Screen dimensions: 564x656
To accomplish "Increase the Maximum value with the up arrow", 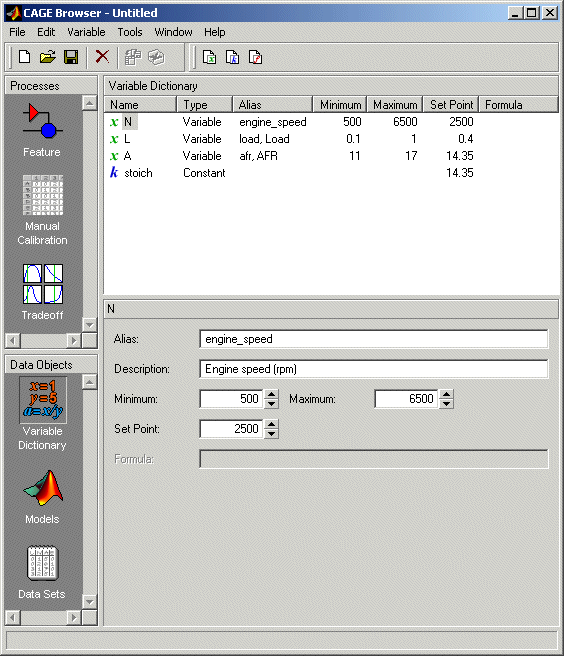I will (x=446, y=394).
